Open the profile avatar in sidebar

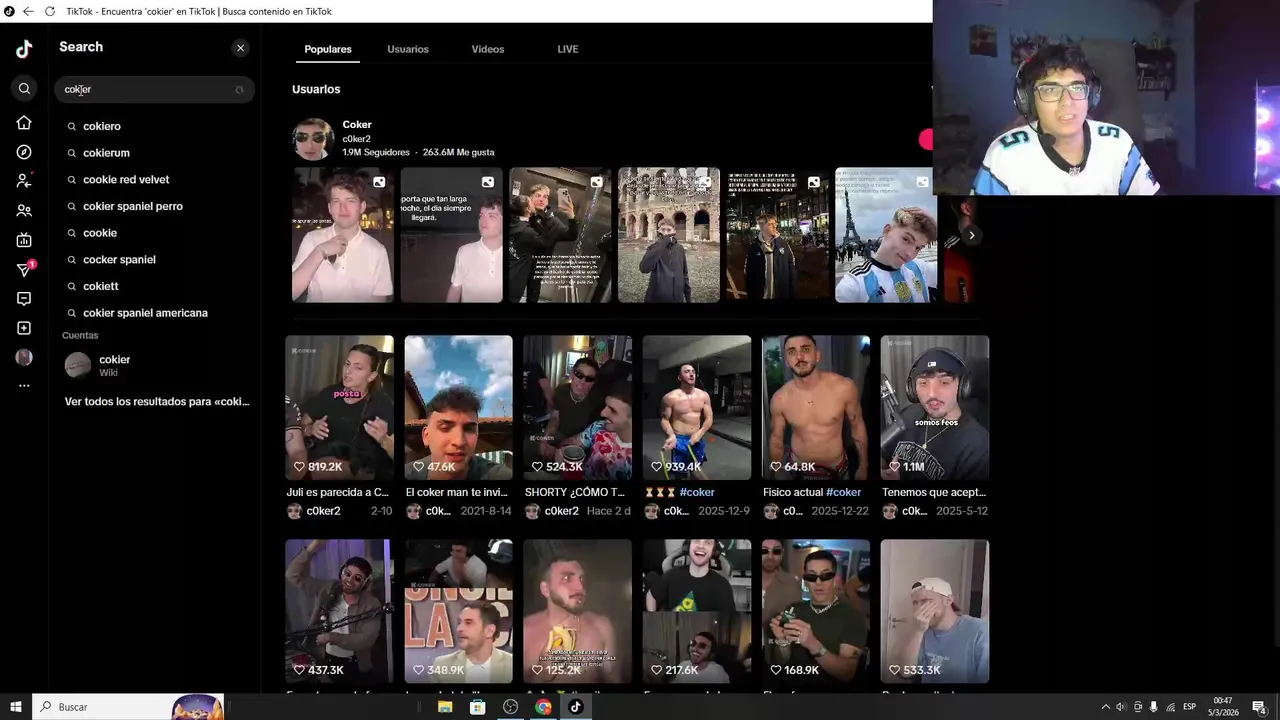(24, 357)
